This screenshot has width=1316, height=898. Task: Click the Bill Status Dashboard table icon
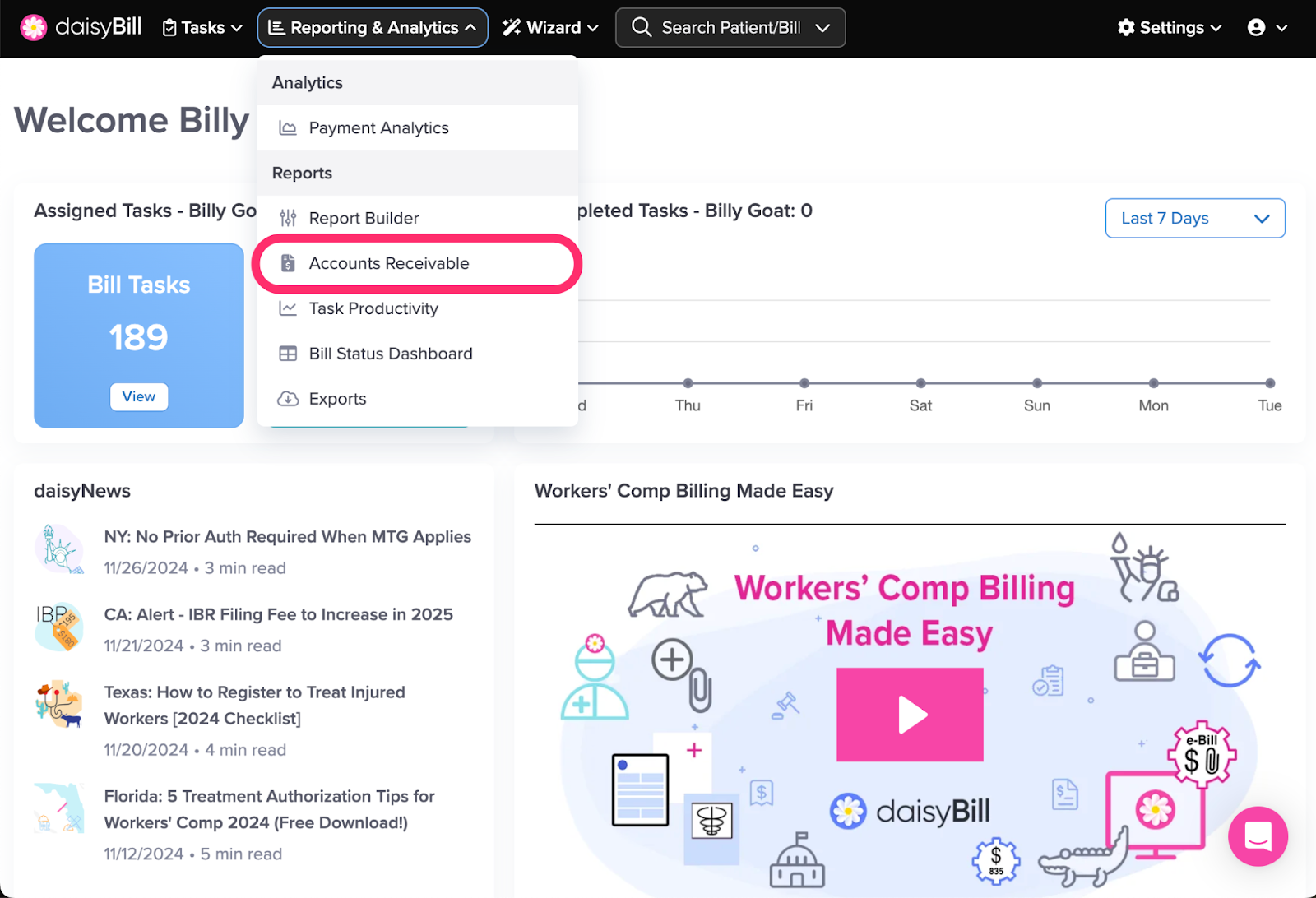click(288, 354)
